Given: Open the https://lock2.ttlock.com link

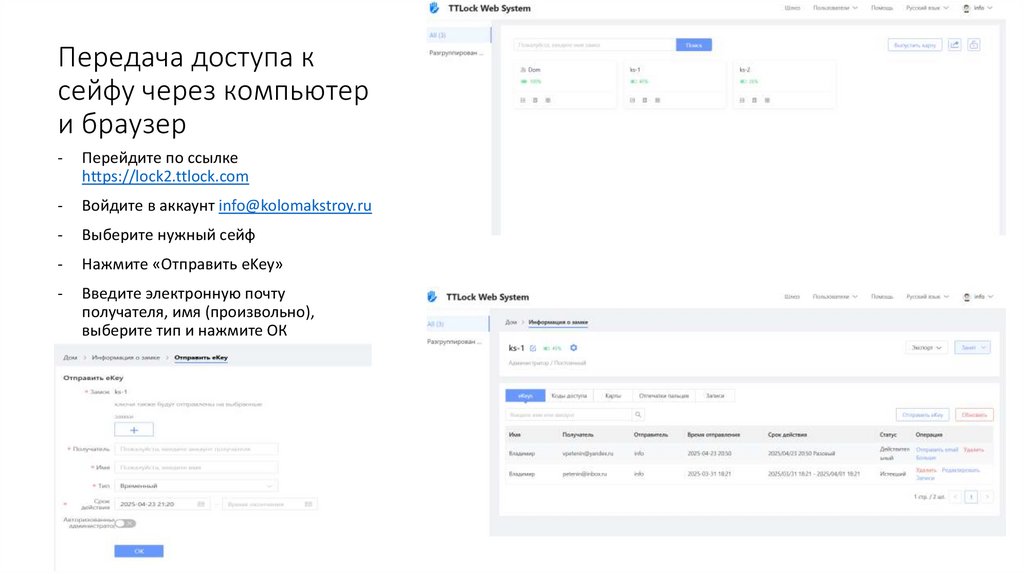Looking at the screenshot, I should (x=165, y=176).
